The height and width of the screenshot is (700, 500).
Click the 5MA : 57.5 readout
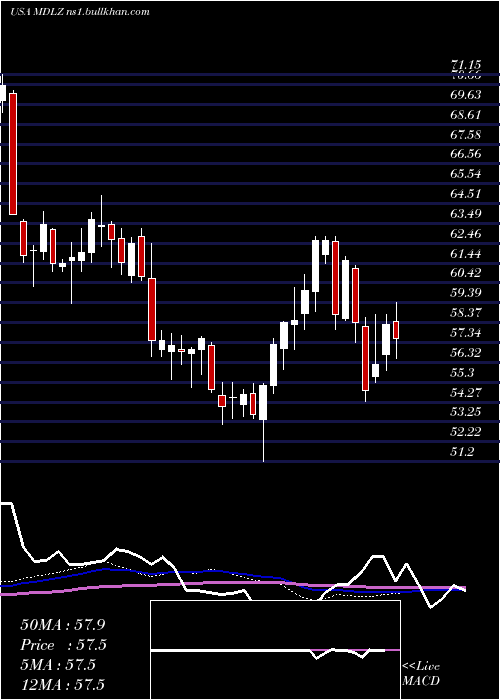[58, 665]
